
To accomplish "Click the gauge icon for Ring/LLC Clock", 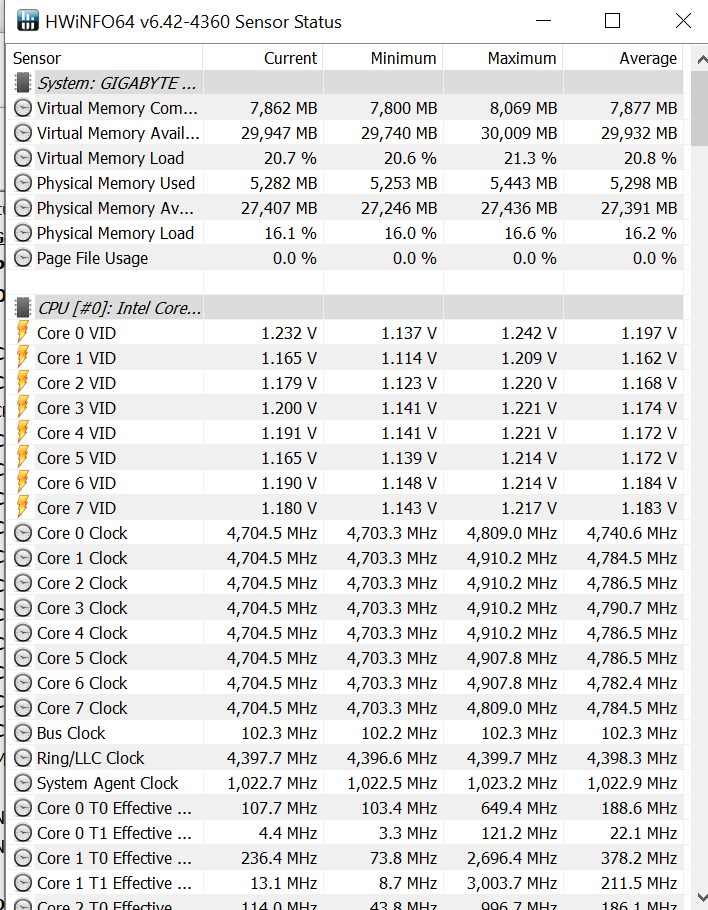I will (23, 758).
